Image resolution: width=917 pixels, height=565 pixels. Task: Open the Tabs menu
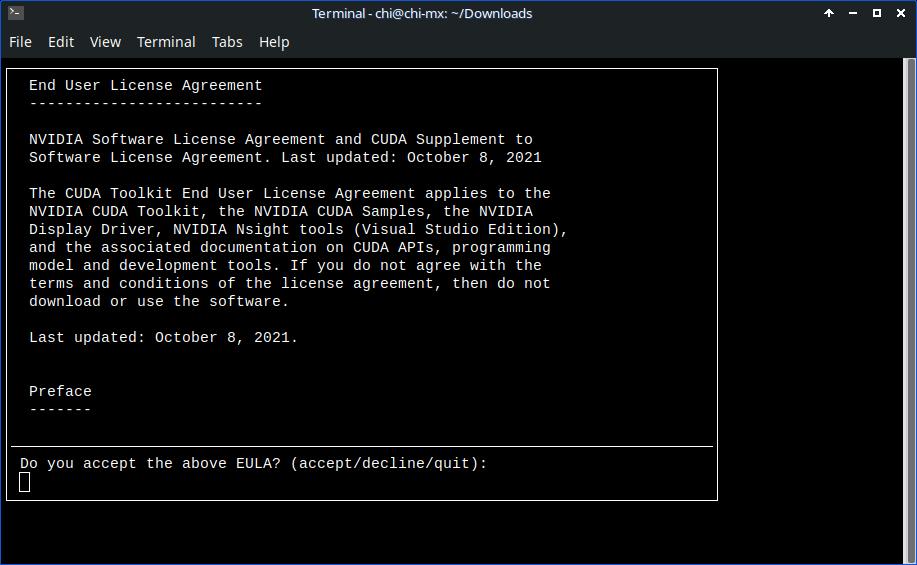pyautogui.click(x=227, y=42)
